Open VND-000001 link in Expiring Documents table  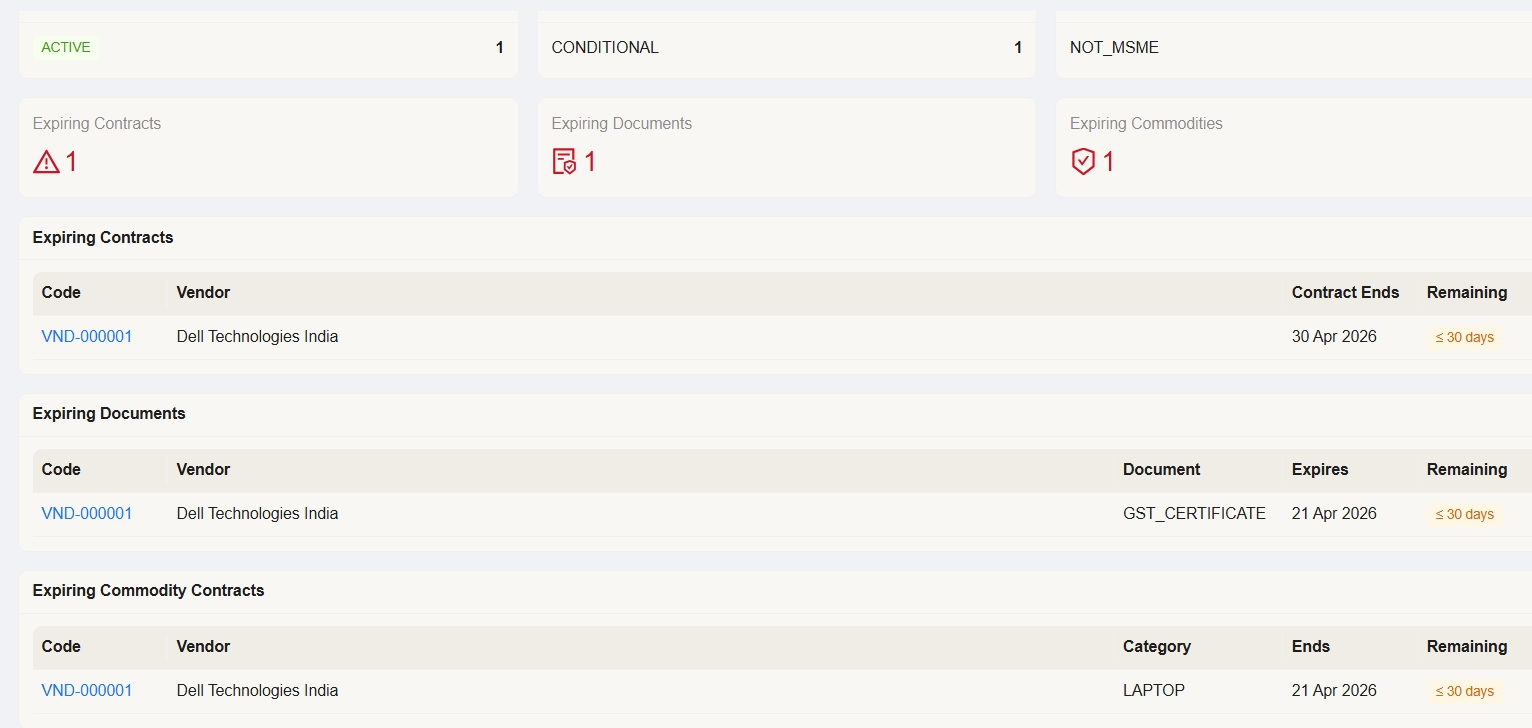(87, 514)
